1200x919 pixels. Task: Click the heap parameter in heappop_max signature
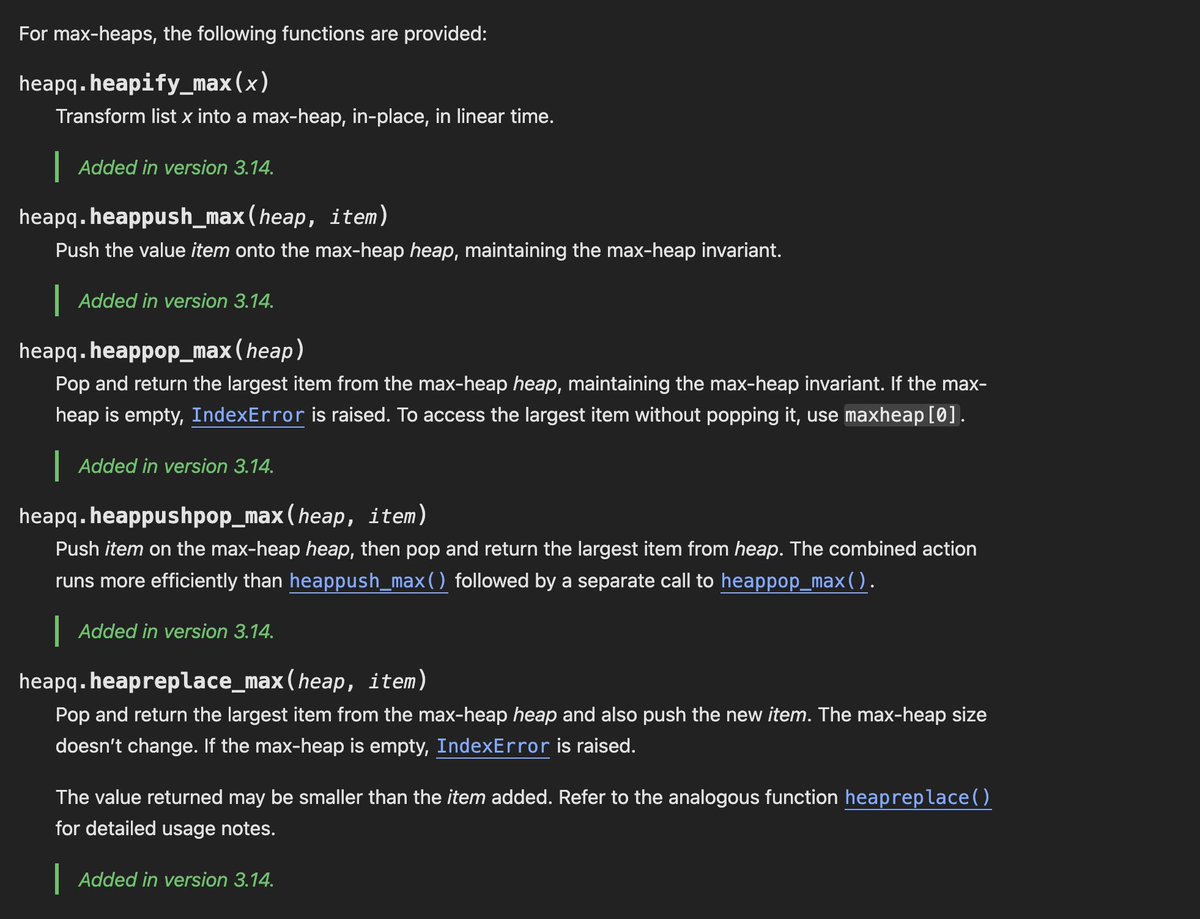point(270,351)
